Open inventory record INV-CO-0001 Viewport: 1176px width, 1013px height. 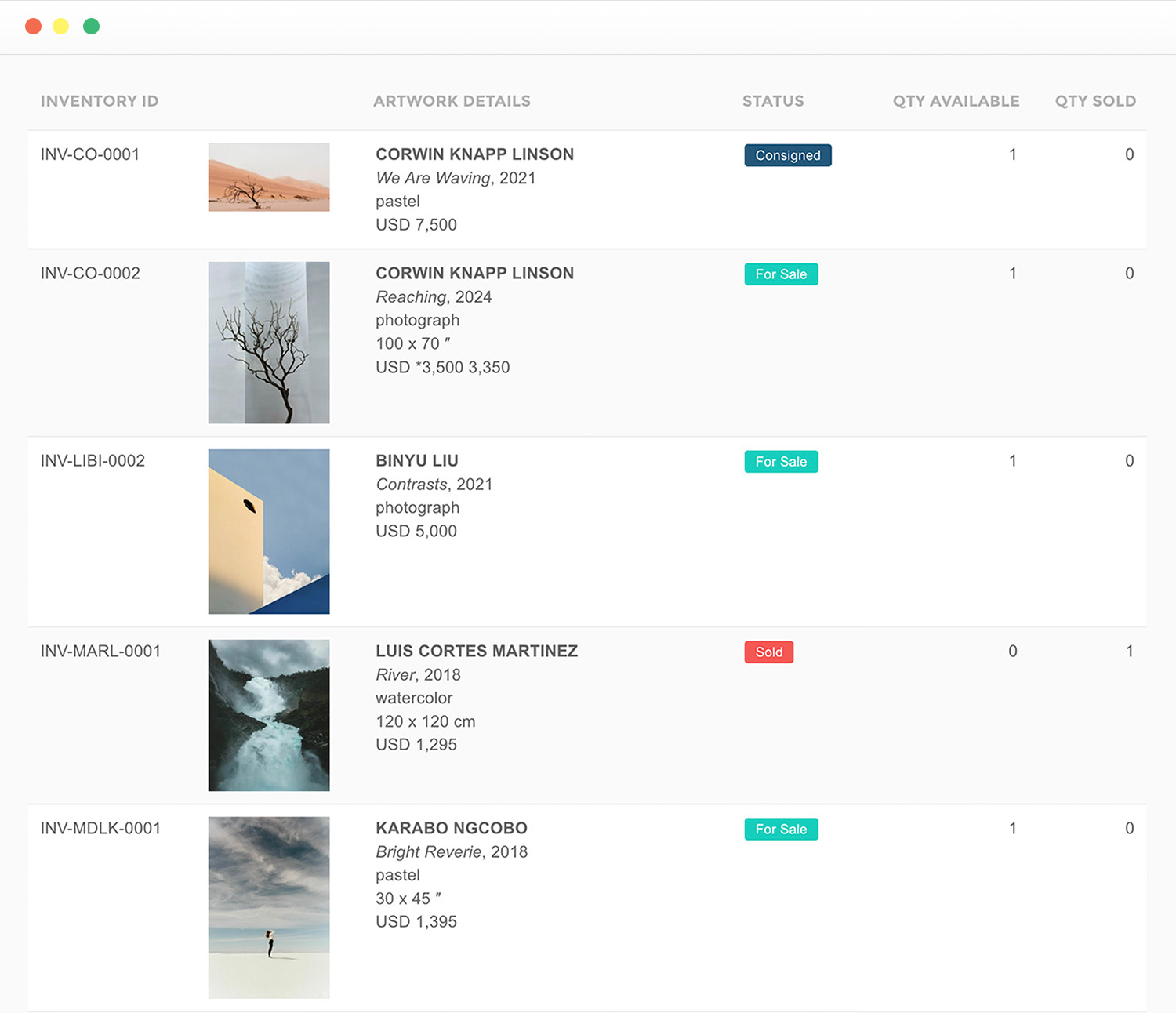point(90,154)
